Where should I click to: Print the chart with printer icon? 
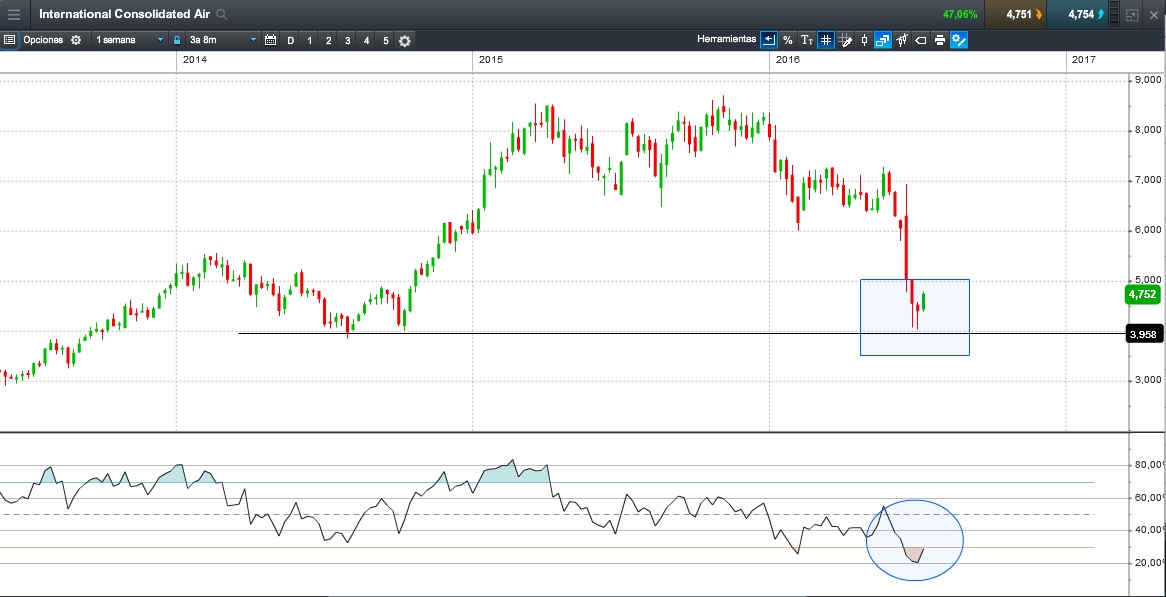pyautogui.click(x=940, y=40)
